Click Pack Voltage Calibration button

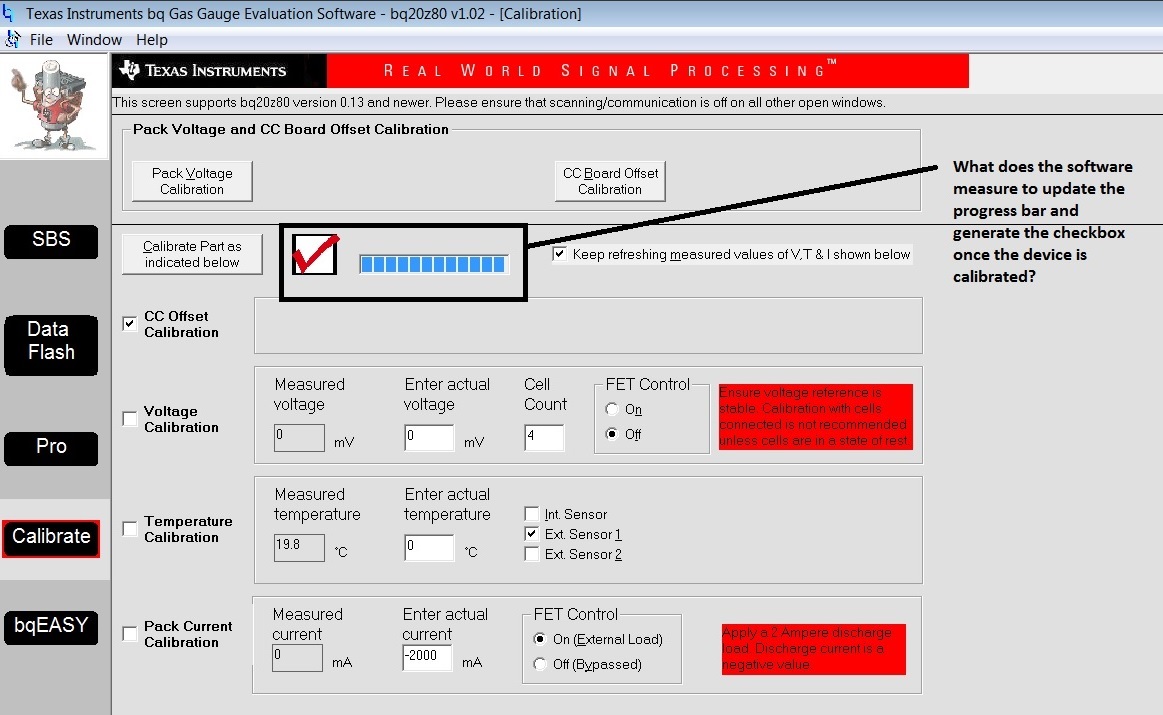pyautogui.click(x=192, y=181)
